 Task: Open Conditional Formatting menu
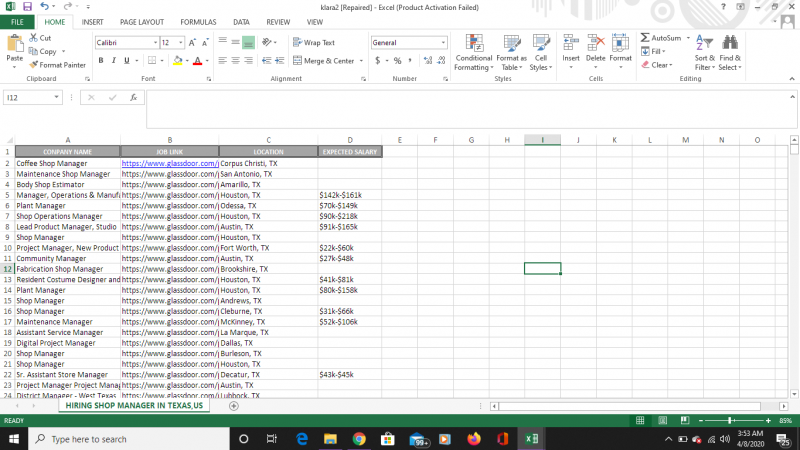tap(473, 53)
